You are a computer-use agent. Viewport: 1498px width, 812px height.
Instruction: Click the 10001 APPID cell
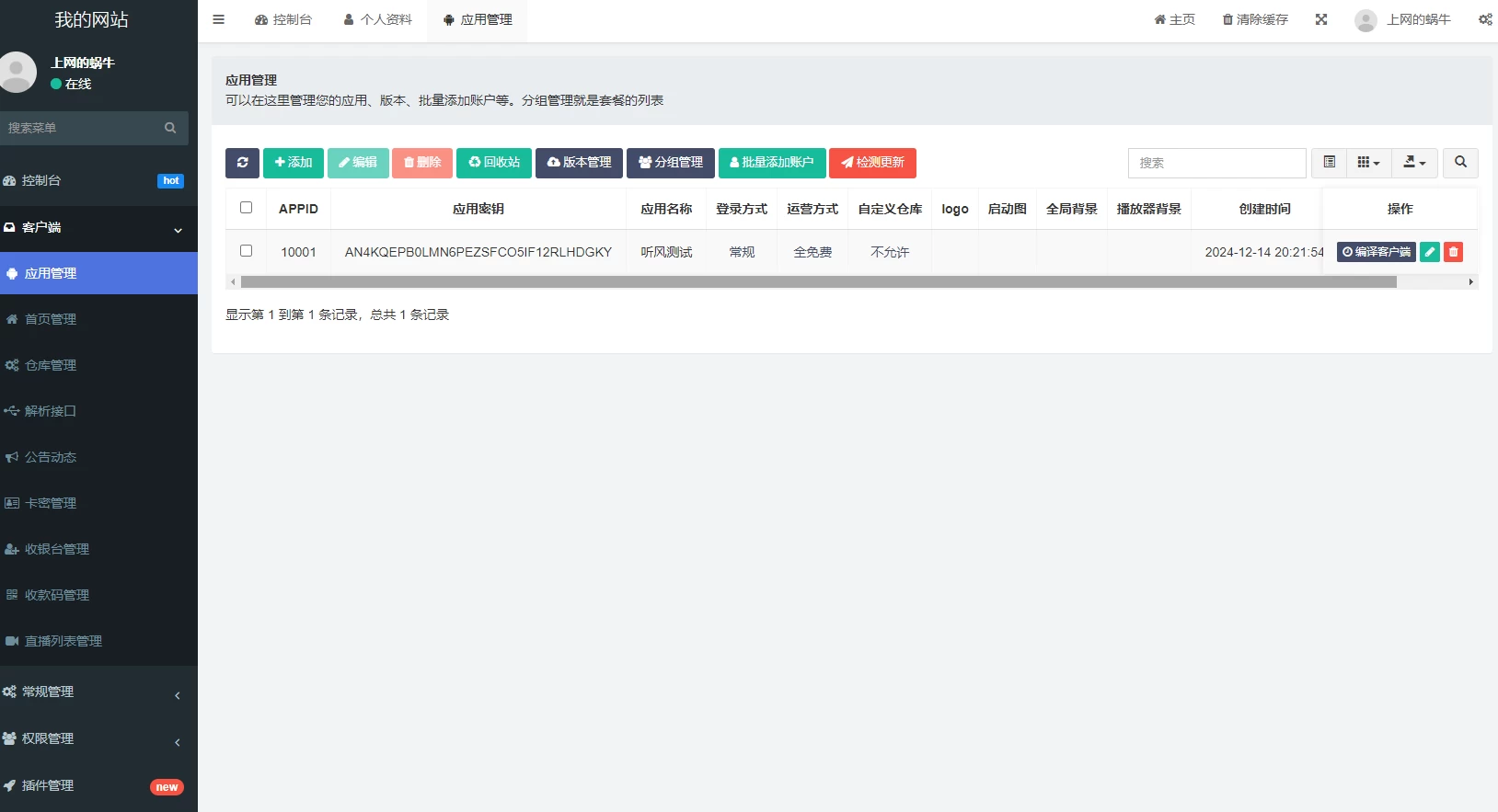click(298, 252)
